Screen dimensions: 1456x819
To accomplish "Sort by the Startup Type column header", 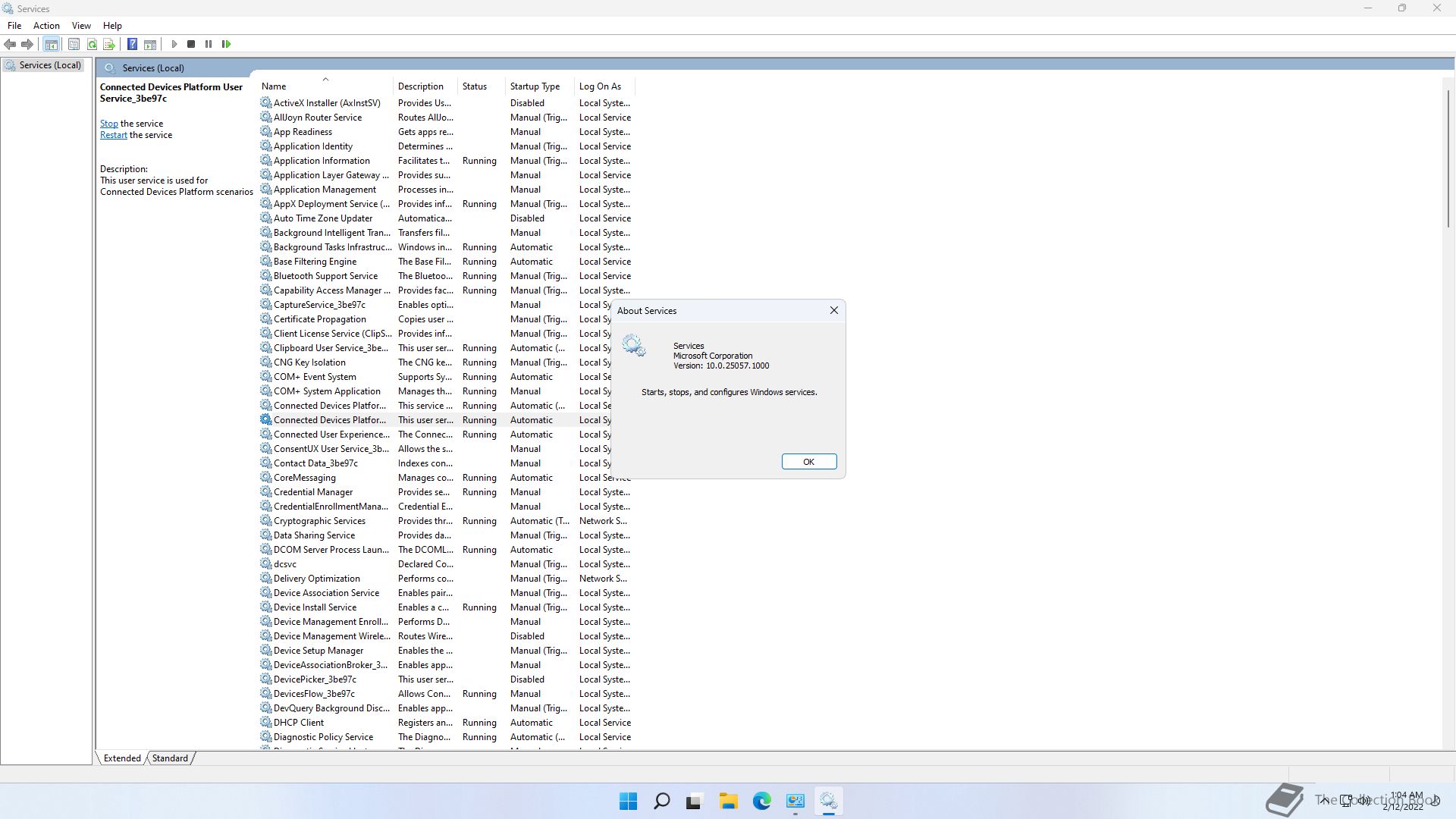I will pos(535,86).
